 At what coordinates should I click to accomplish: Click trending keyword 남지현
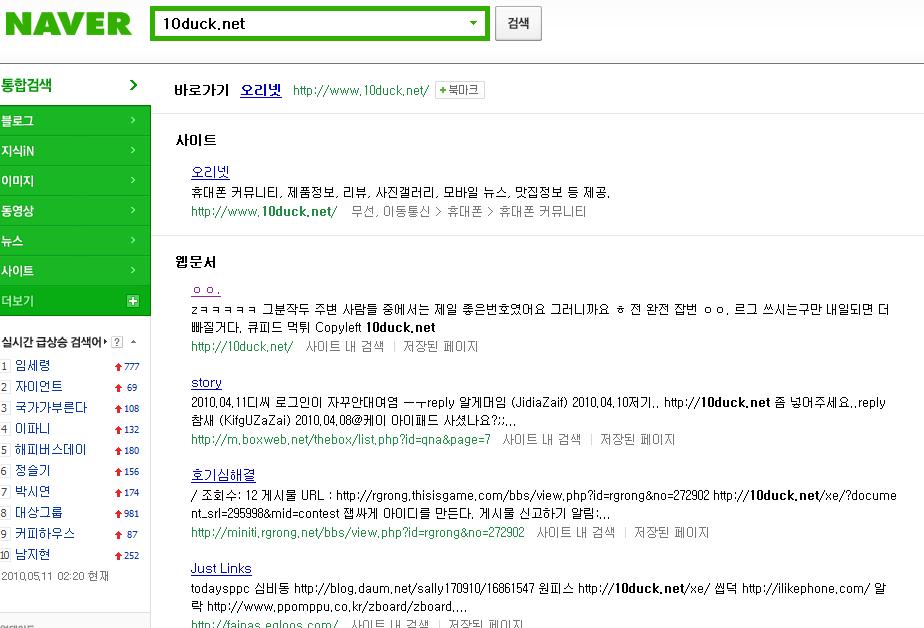32,554
